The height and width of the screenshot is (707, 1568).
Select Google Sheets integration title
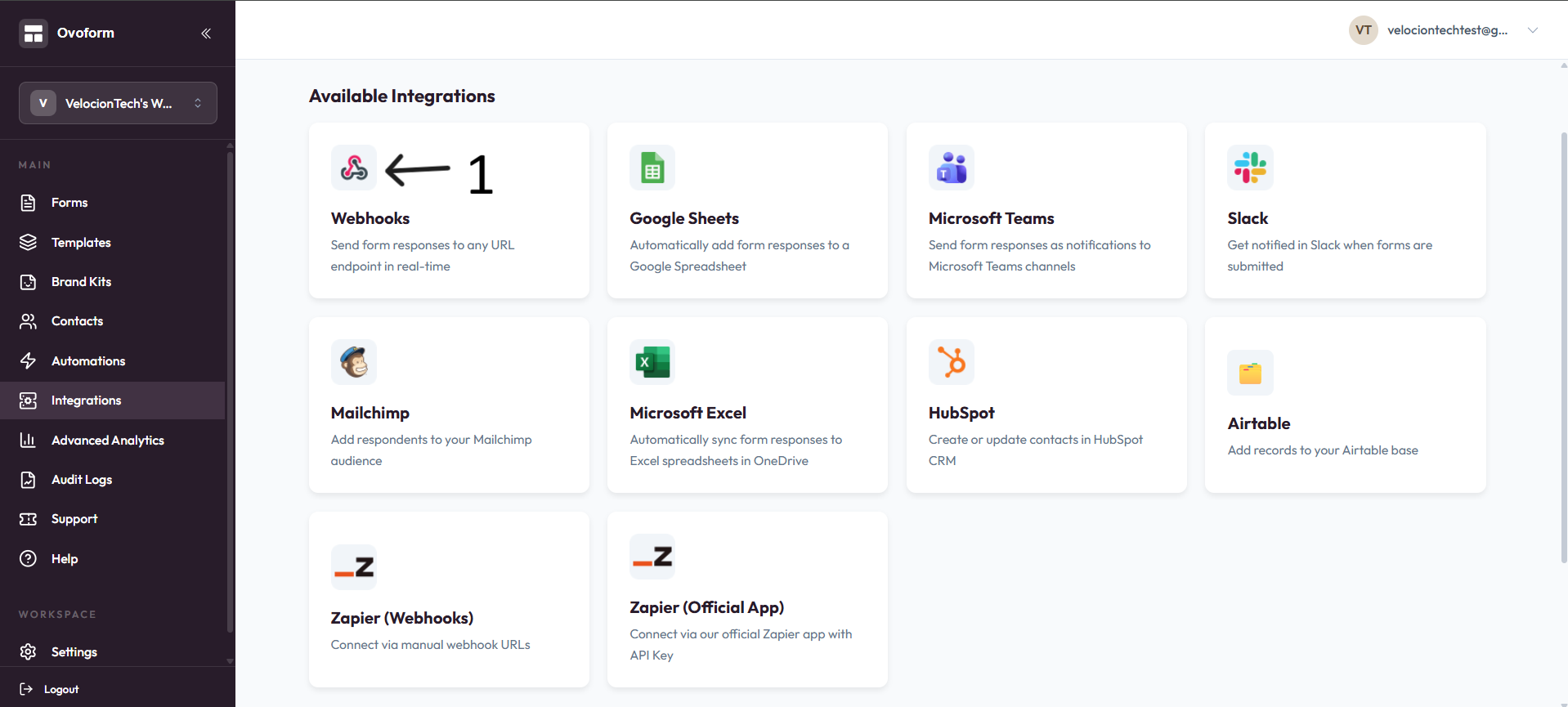tap(684, 218)
